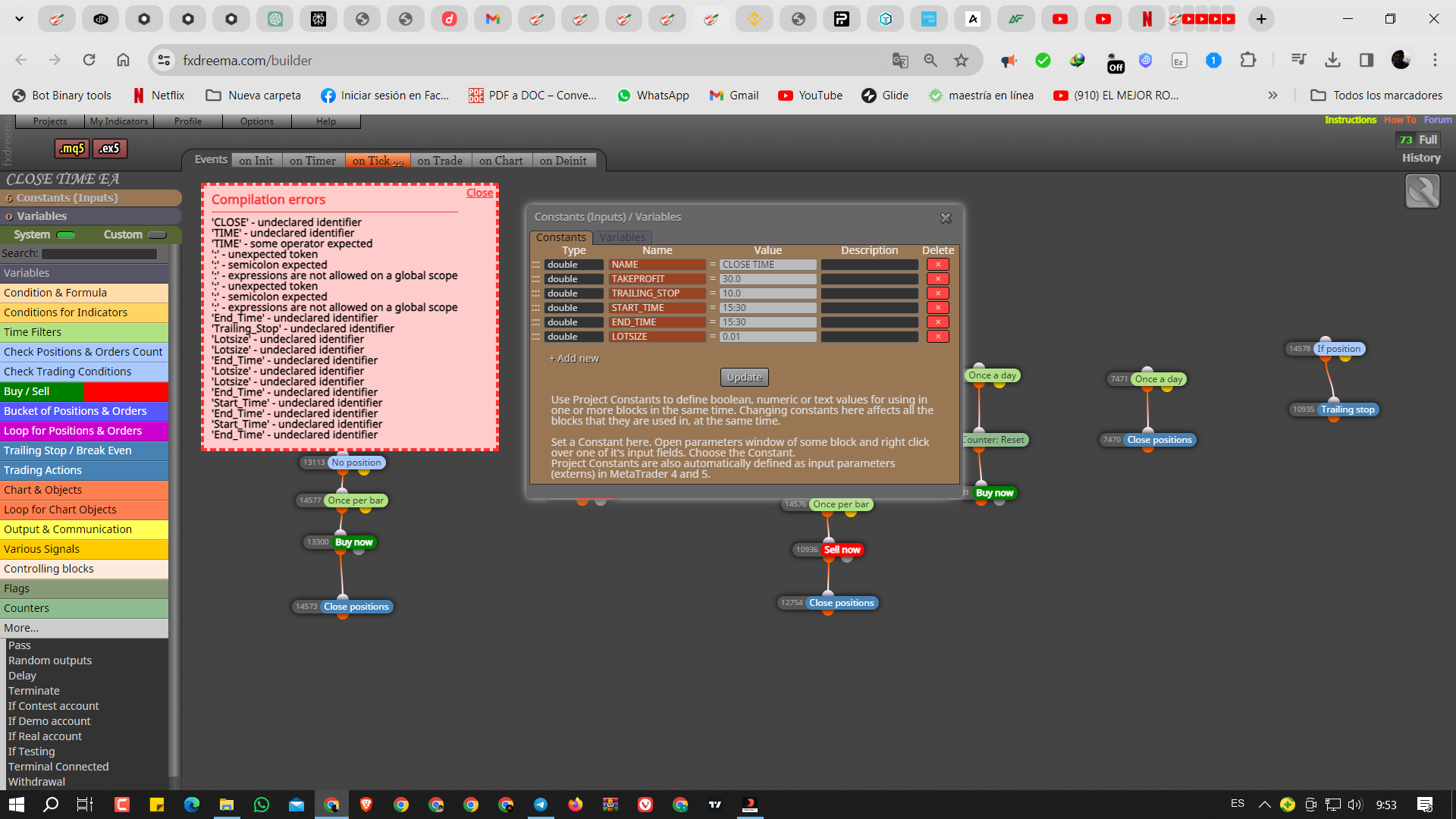Open the browser zoom control icon
Image resolution: width=1456 pixels, height=819 pixels.
(x=930, y=61)
